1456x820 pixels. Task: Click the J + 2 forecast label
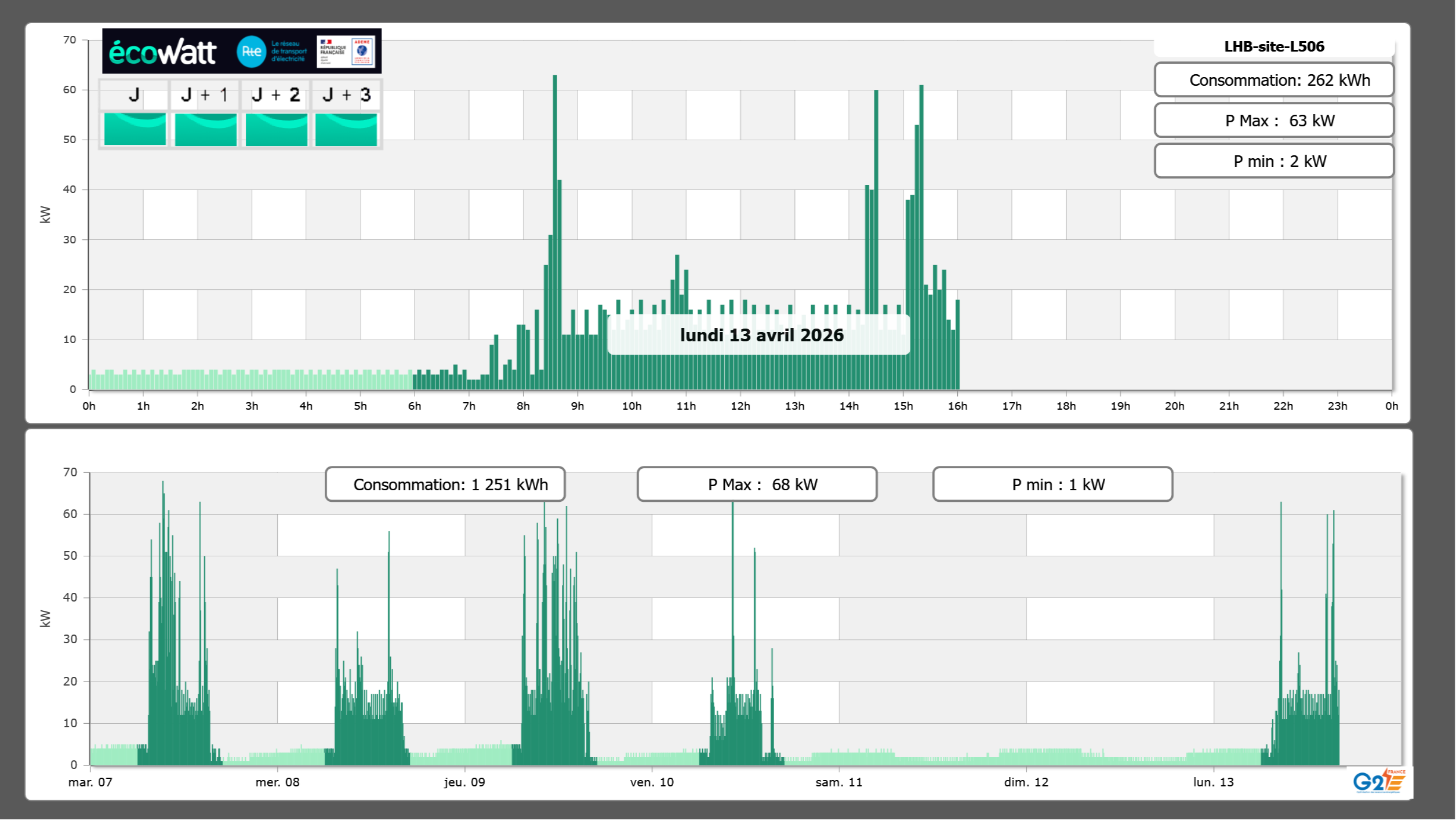click(x=276, y=95)
